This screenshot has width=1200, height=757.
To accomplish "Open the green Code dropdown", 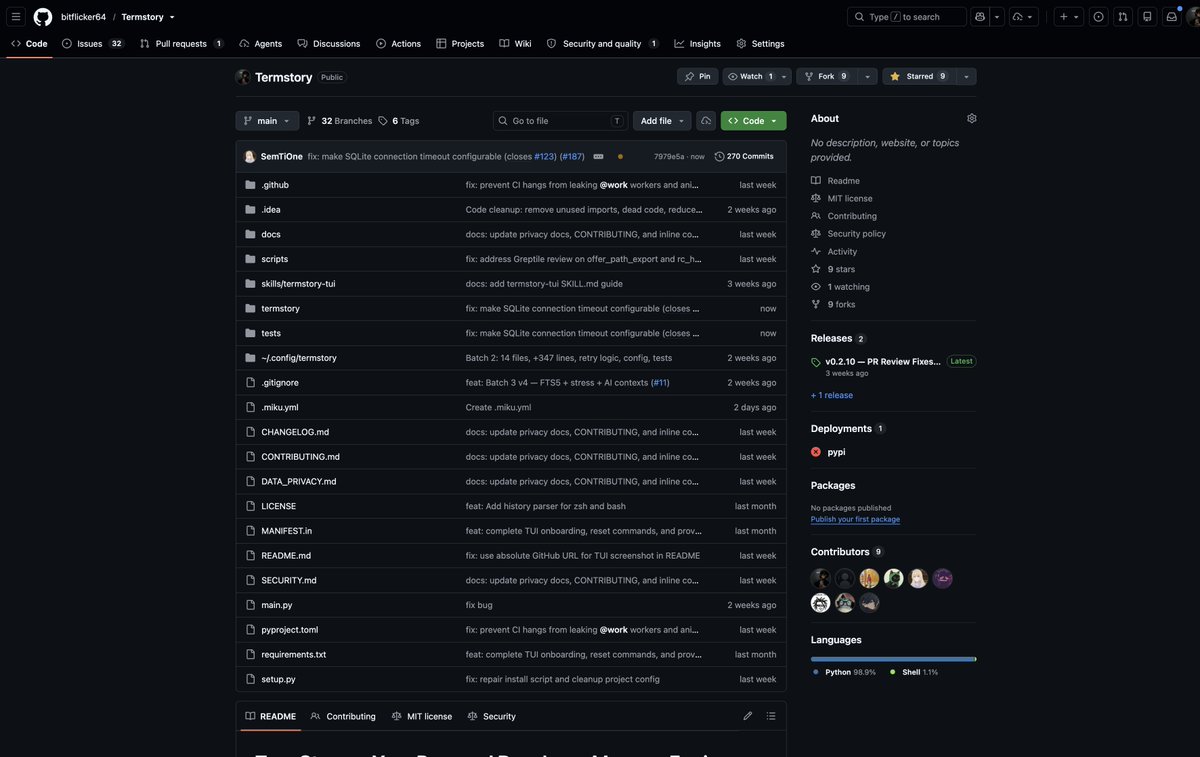I will pos(753,121).
